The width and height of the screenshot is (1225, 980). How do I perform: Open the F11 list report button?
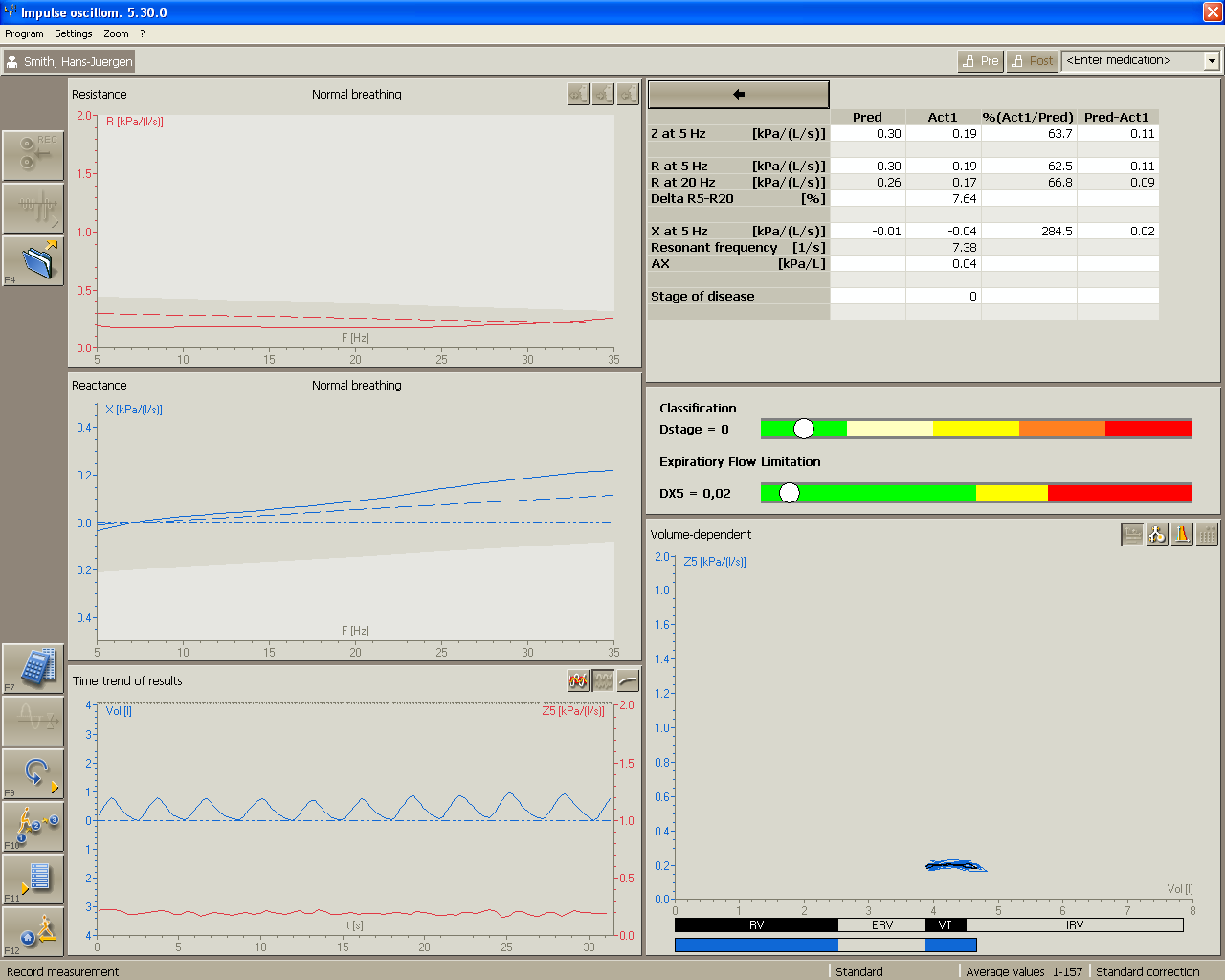33,880
